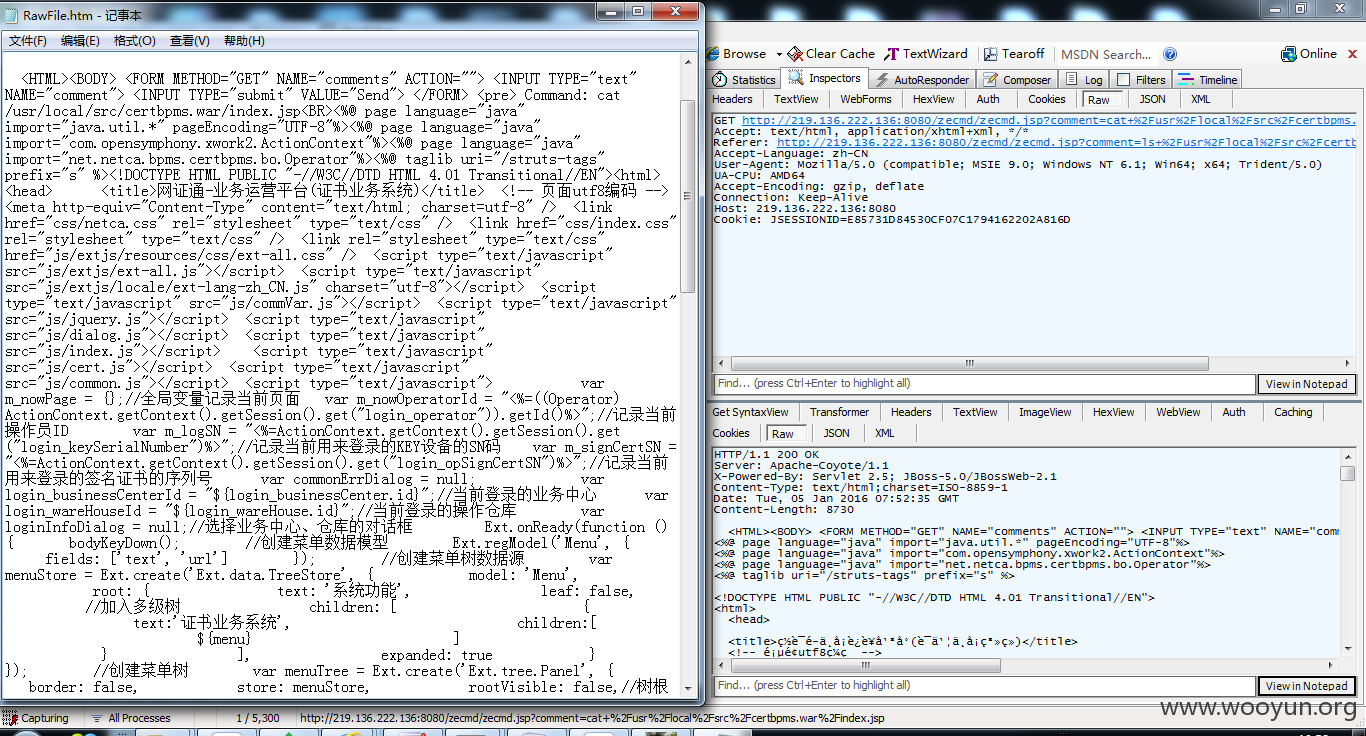The height and width of the screenshot is (736, 1366).
Task: Select request TextView inspector tab
Action: (796, 99)
